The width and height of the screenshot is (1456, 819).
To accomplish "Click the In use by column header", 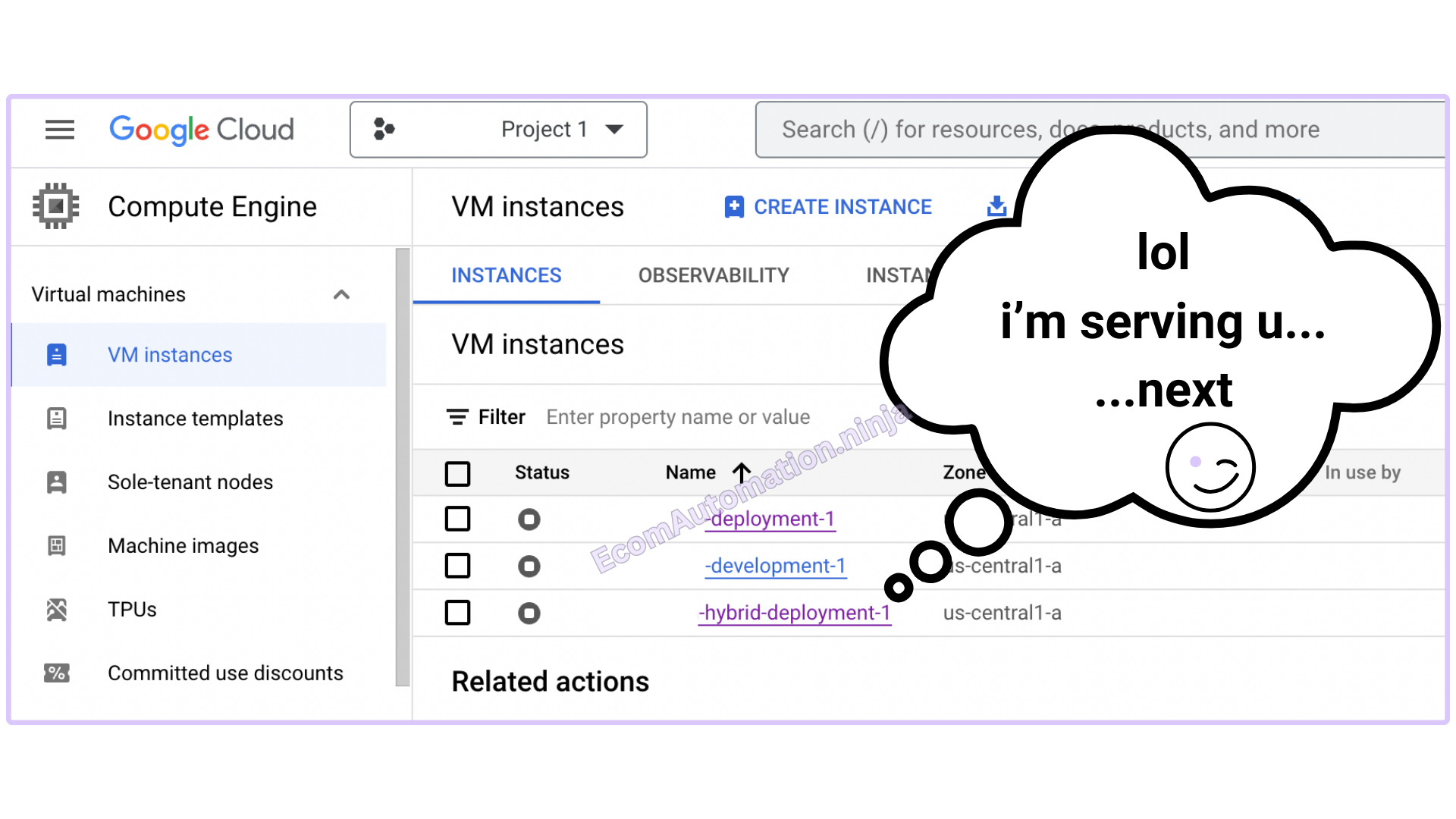I will click(1363, 472).
